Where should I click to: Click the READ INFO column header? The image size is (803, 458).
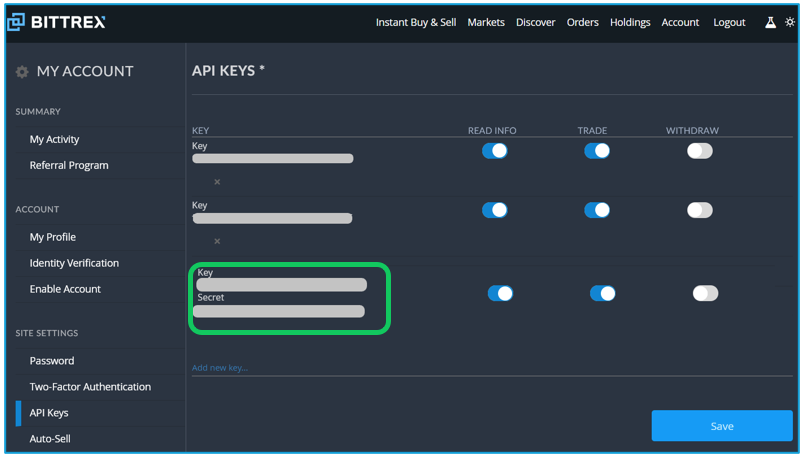point(492,131)
